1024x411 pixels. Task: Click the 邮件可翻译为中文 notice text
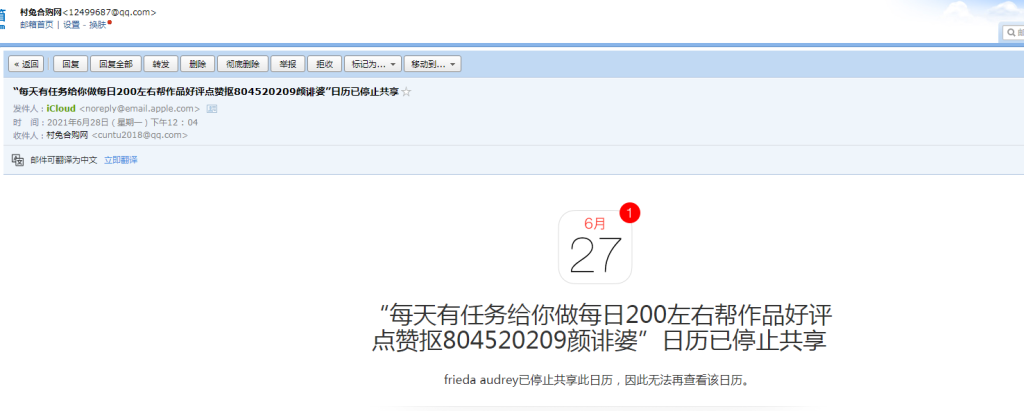pyautogui.click(x=64, y=160)
